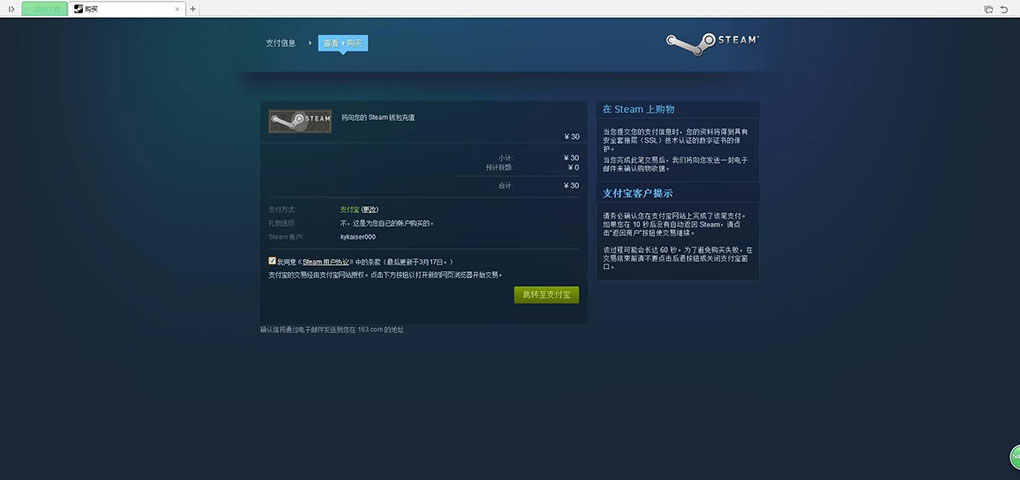Click the 合计 total amount ¥ 30
The height and width of the screenshot is (480, 1020).
point(572,185)
